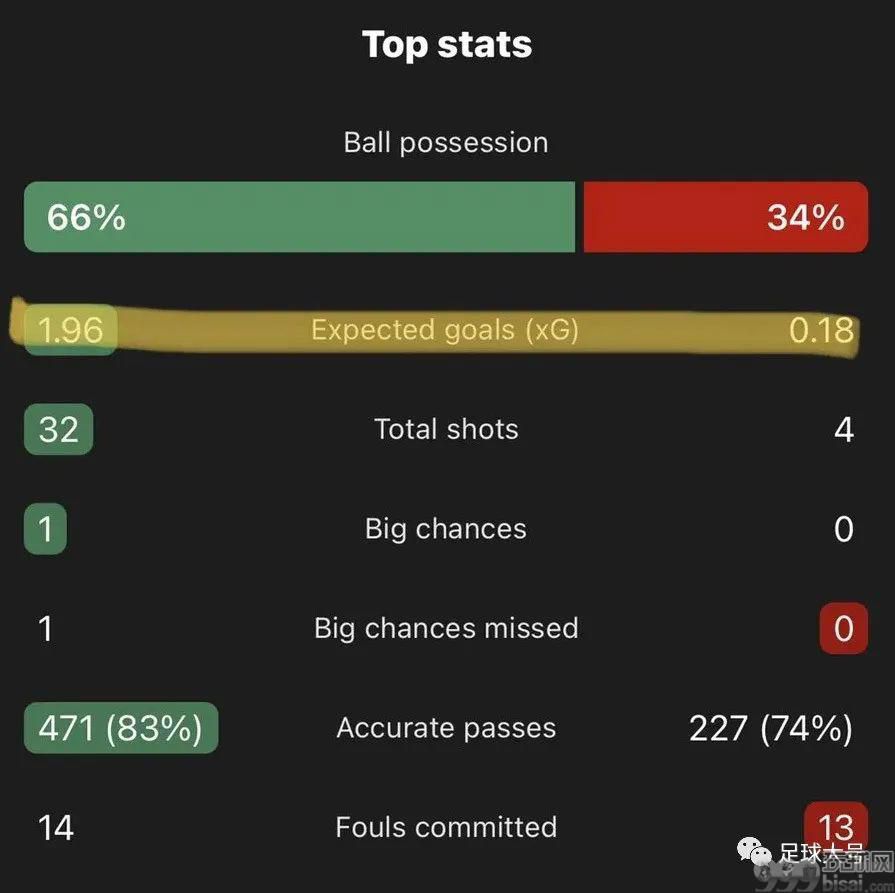
Task: Tap the 1.96 expected goals badge
Action: (71, 330)
